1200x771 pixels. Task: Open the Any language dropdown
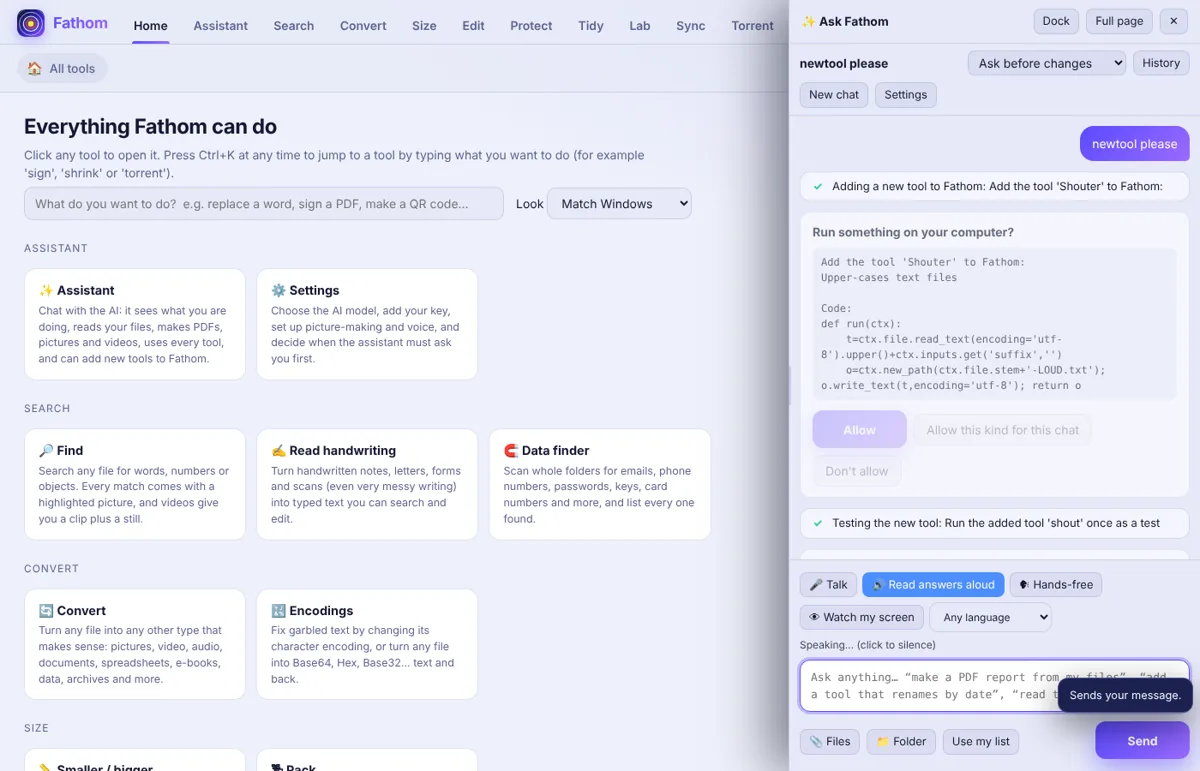click(x=990, y=617)
